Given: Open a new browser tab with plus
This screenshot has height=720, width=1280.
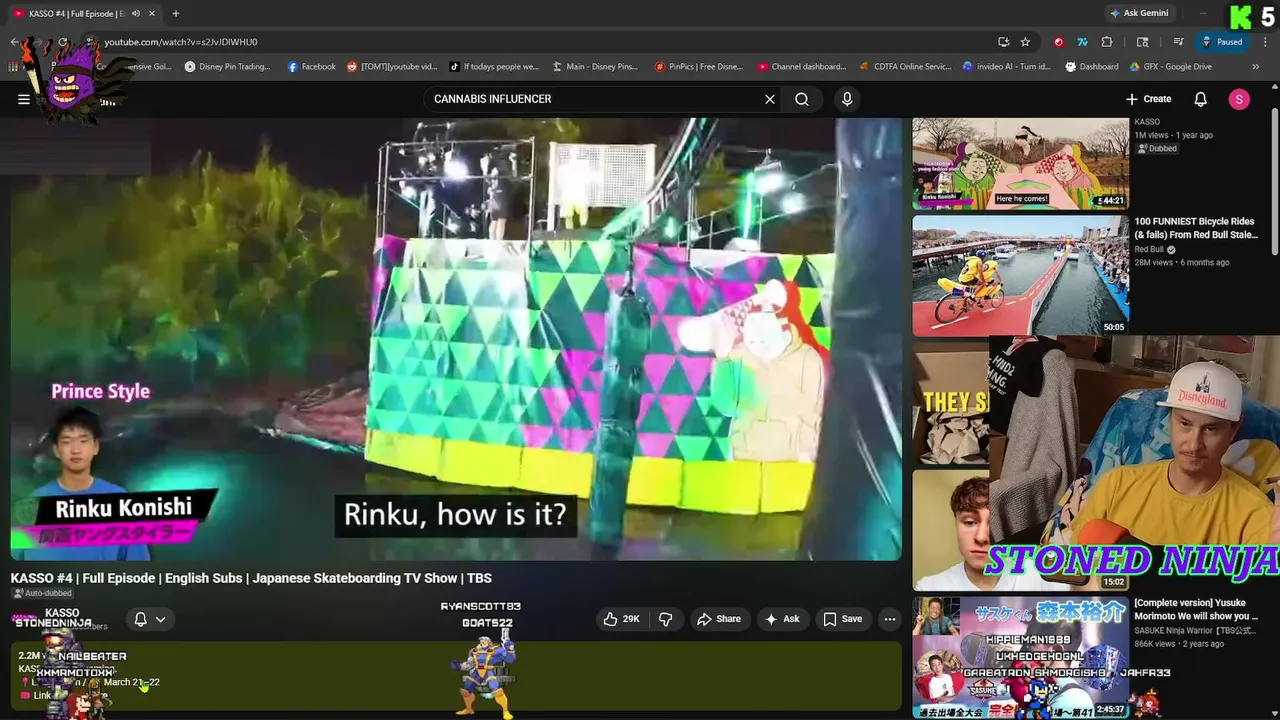Looking at the screenshot, I should 175,13.
